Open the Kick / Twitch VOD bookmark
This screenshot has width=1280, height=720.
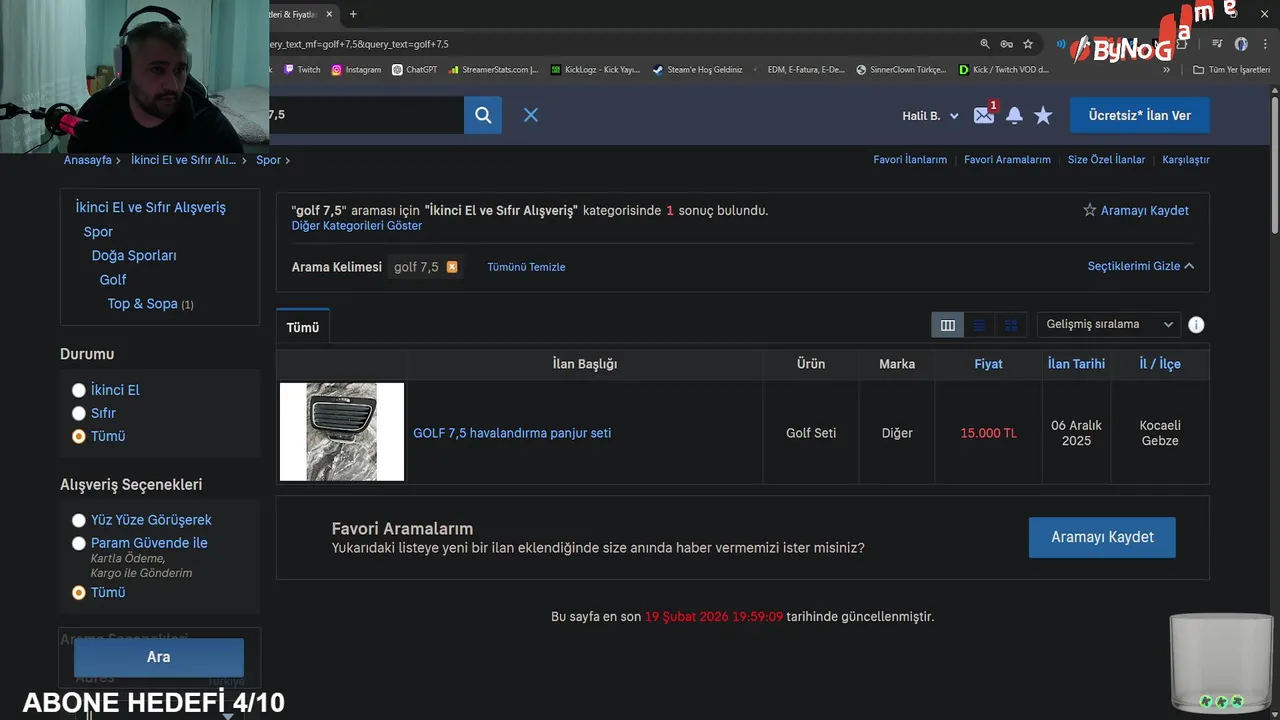(x=1003, y=70)
